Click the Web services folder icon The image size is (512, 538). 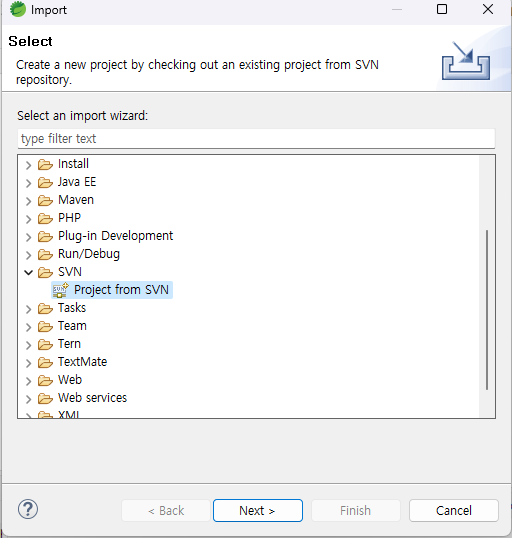pos(45,398)
